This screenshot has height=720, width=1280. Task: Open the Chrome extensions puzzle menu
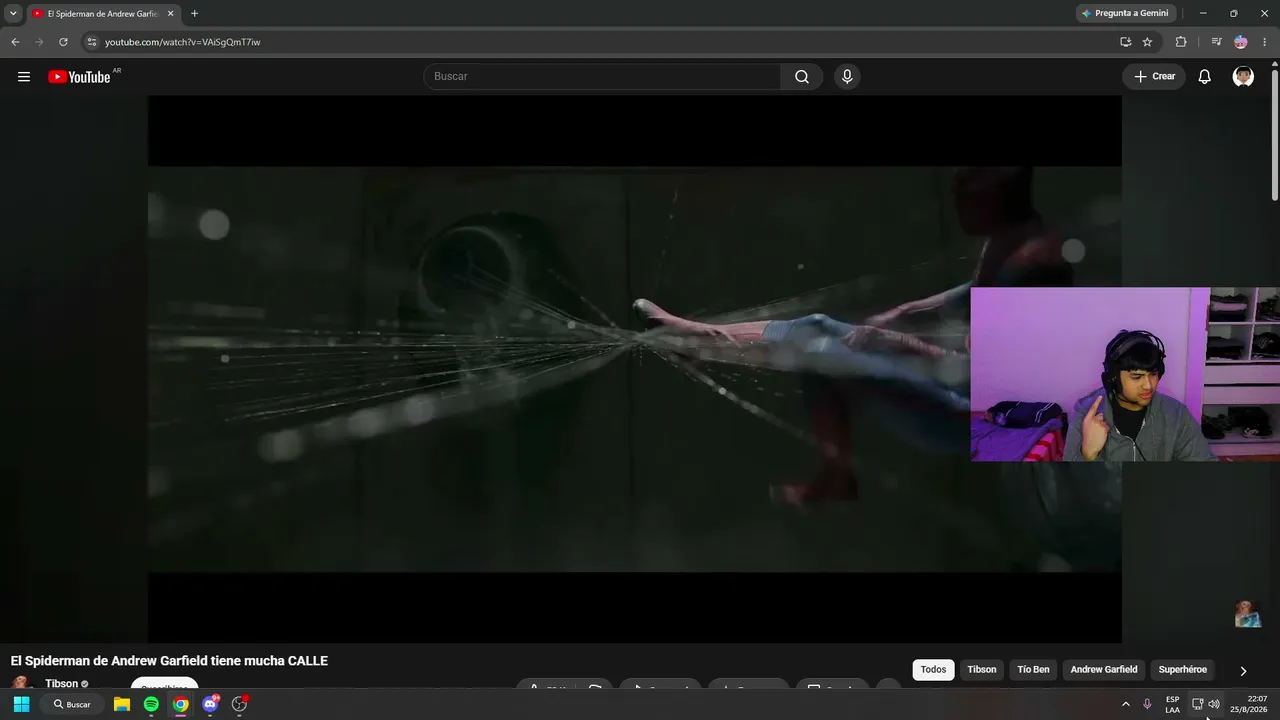point(1181,42)
